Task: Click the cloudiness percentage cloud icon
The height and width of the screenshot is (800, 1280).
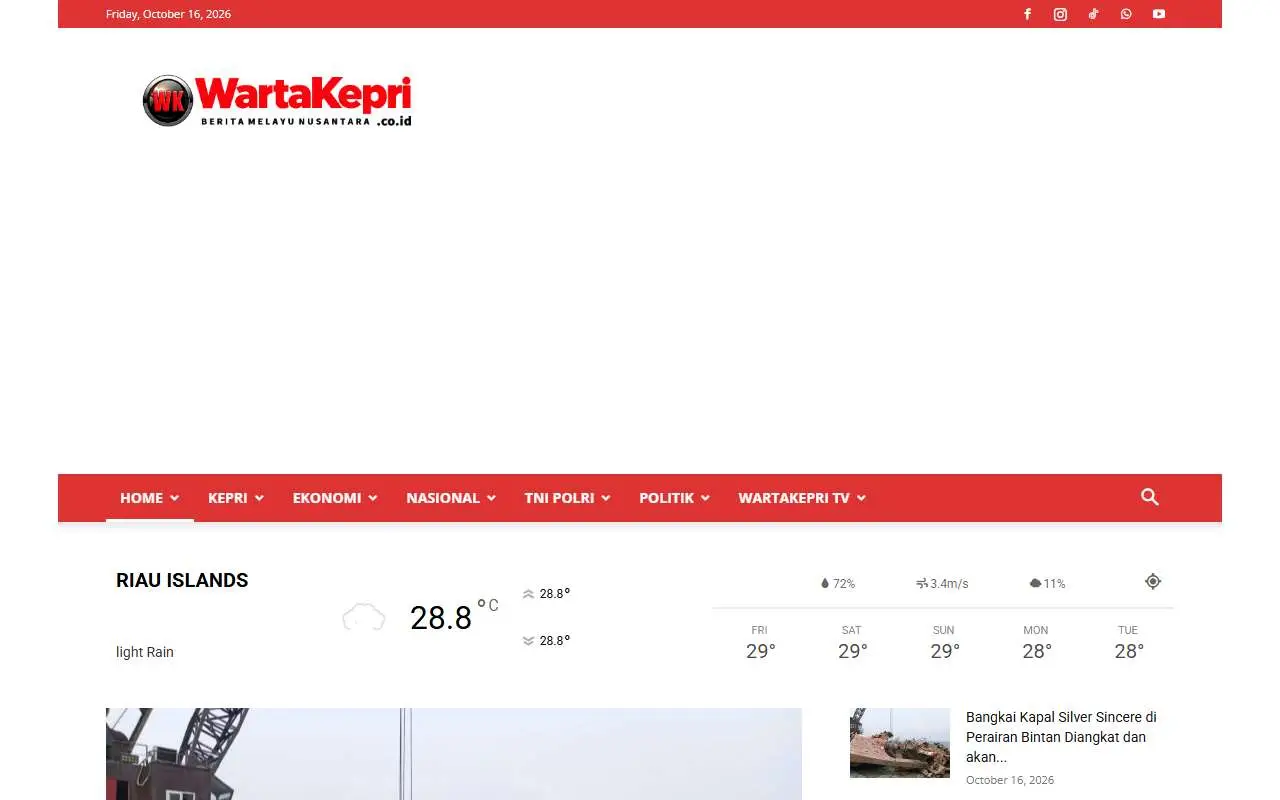Action: point(1035,583)
